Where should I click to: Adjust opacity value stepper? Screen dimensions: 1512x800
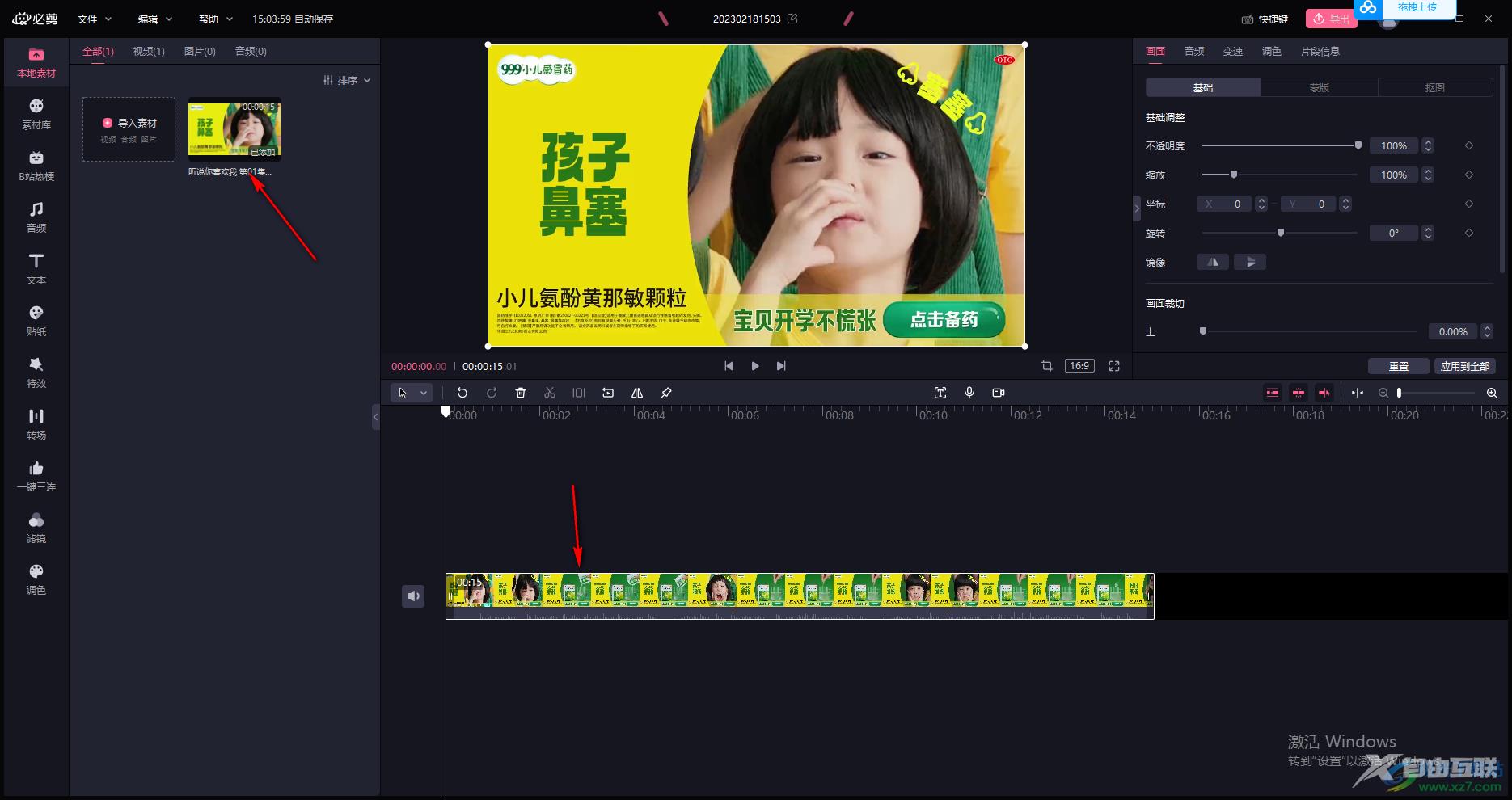[x=1428, y=145]
